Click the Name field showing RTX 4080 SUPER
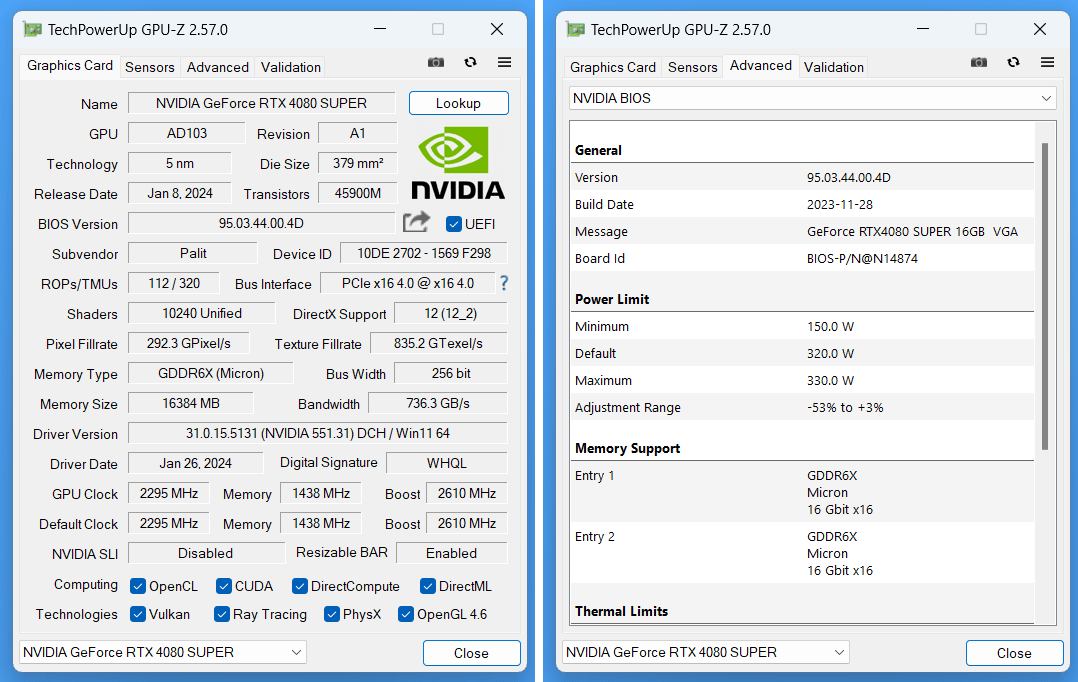This screenshot has width=1078, height=682. pos(262,103)
